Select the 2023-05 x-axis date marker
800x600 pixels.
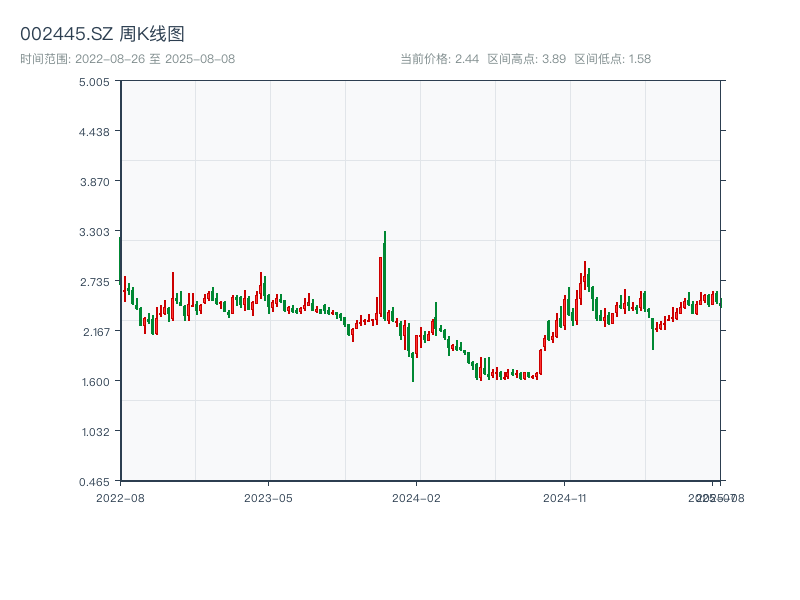click(268, 497)
